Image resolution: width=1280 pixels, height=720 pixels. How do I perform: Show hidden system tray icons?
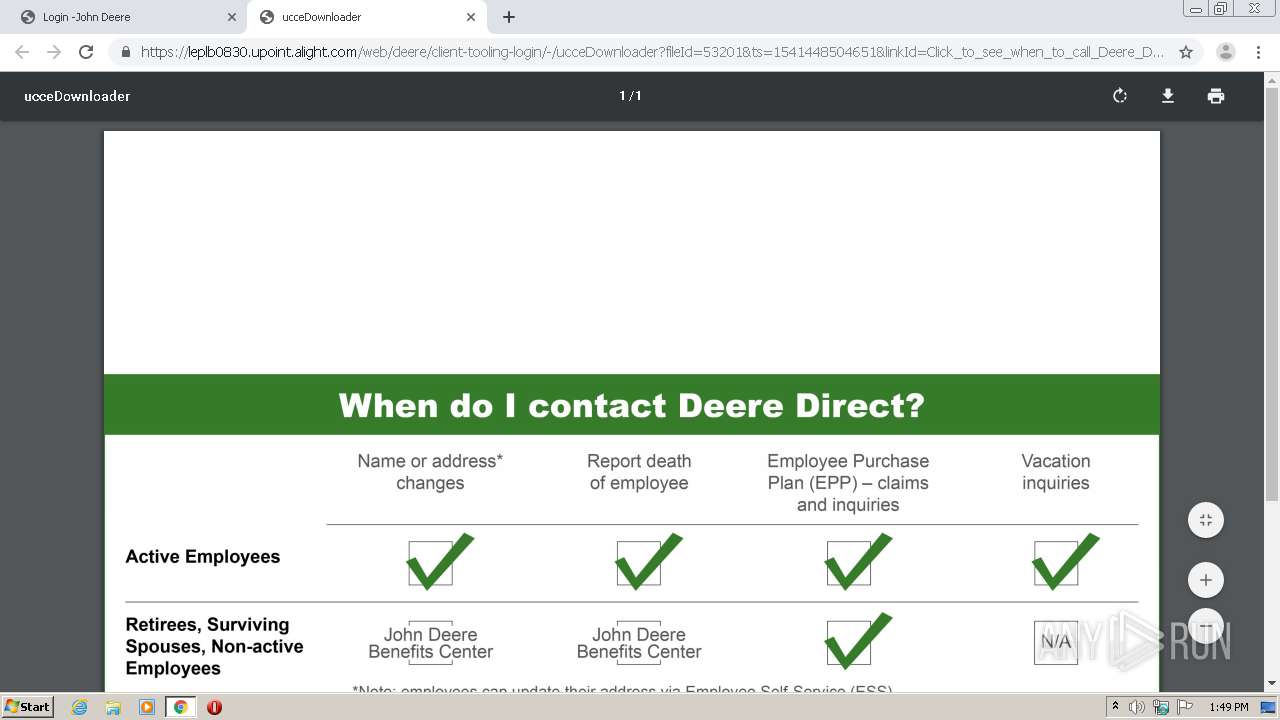click(x=1116, y=707)
